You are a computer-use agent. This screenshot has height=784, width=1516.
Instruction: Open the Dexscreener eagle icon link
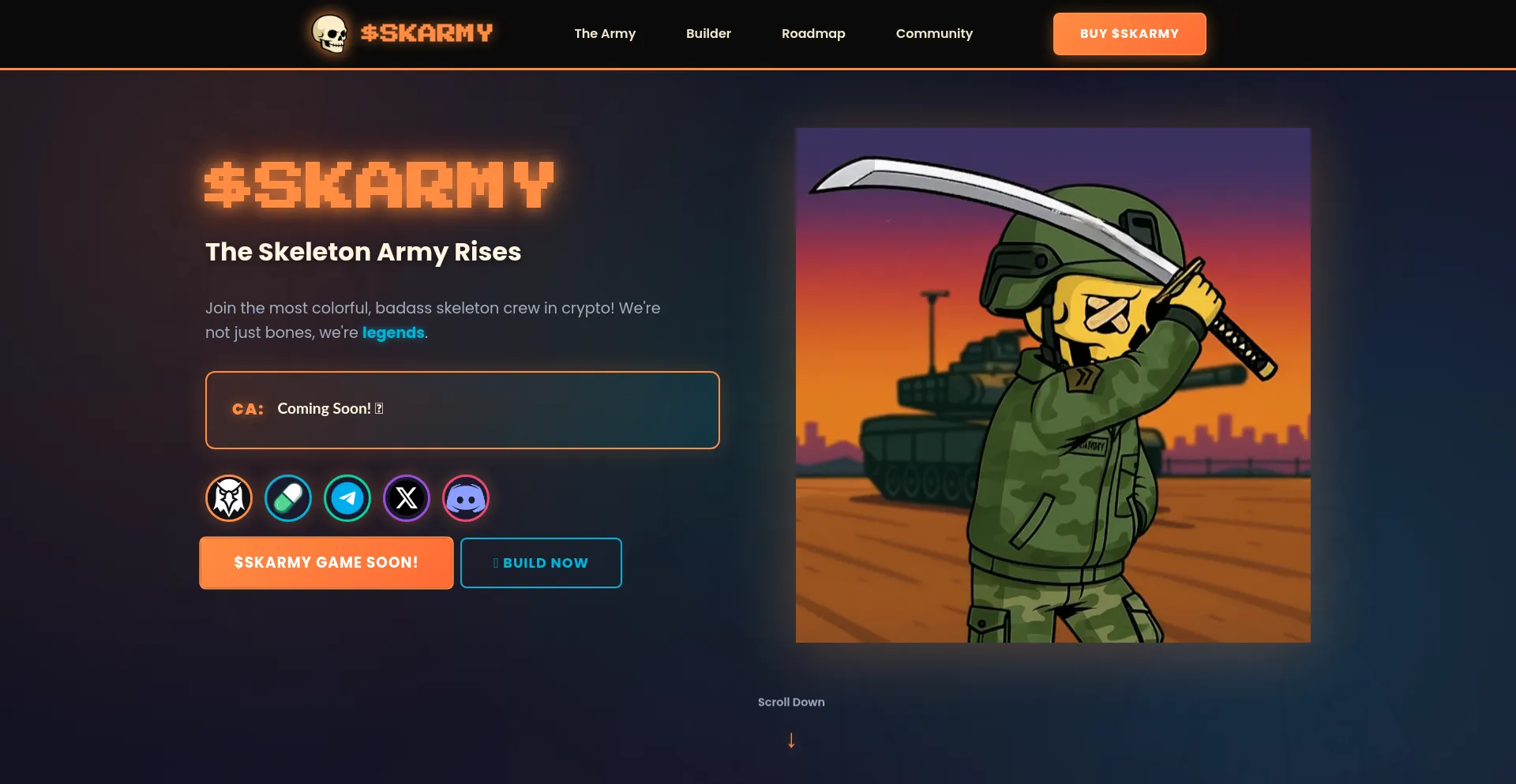[229, 498]
